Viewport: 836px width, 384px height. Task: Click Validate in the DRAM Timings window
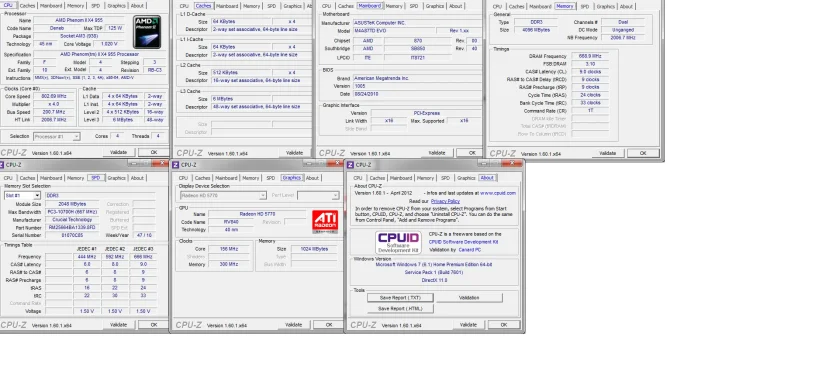tap(608, 153)
